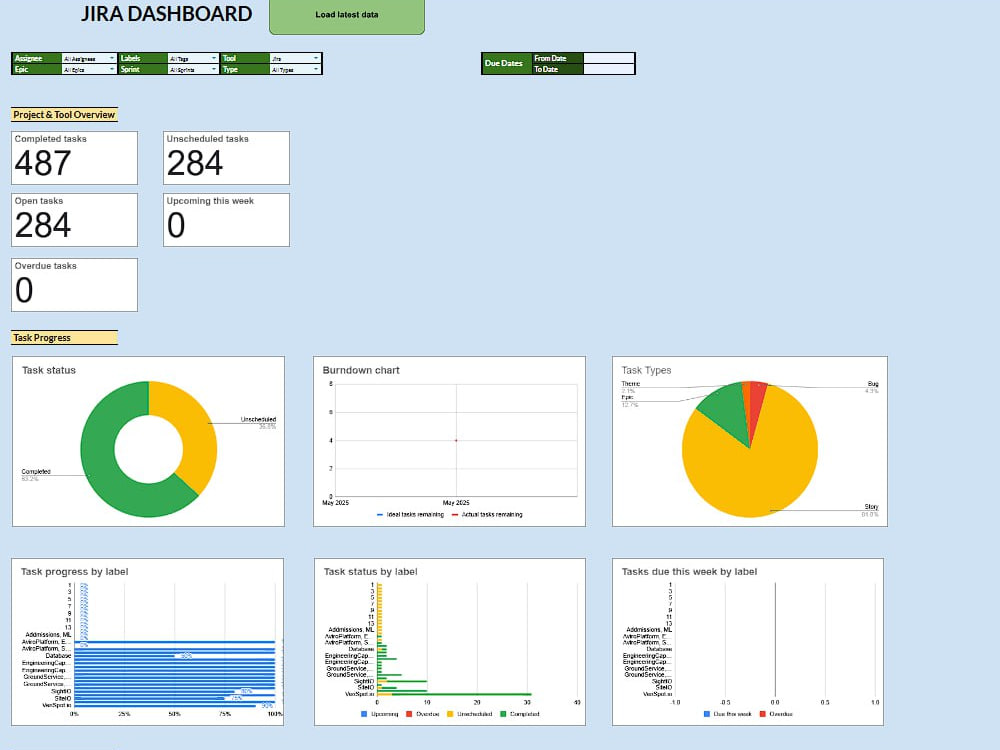Click the Due this week legend swatch
Screen dimensions: 1000x750
(707, 714)
